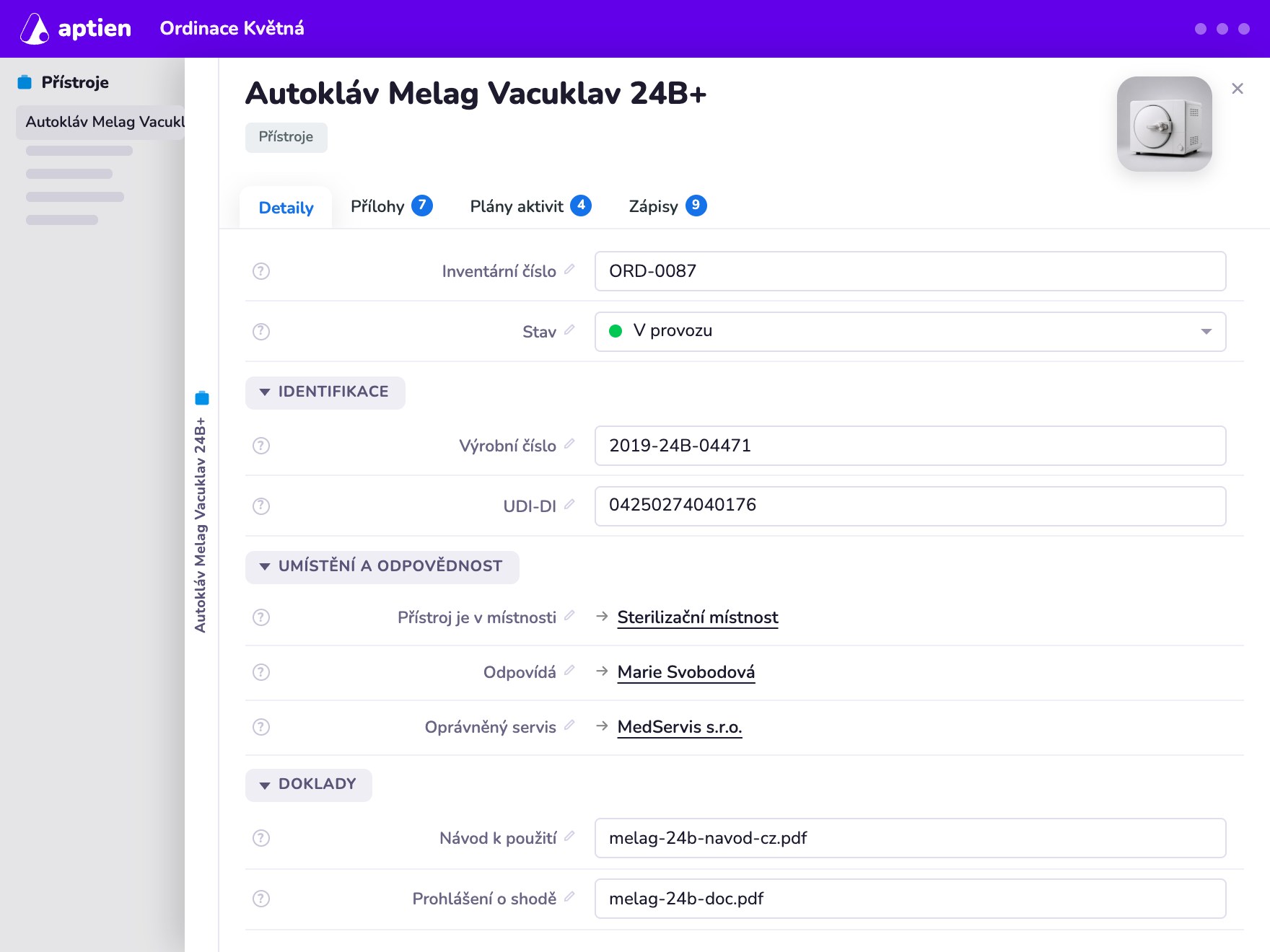
Task: Open help for Inventární číslo field
Action: (261, 271)
